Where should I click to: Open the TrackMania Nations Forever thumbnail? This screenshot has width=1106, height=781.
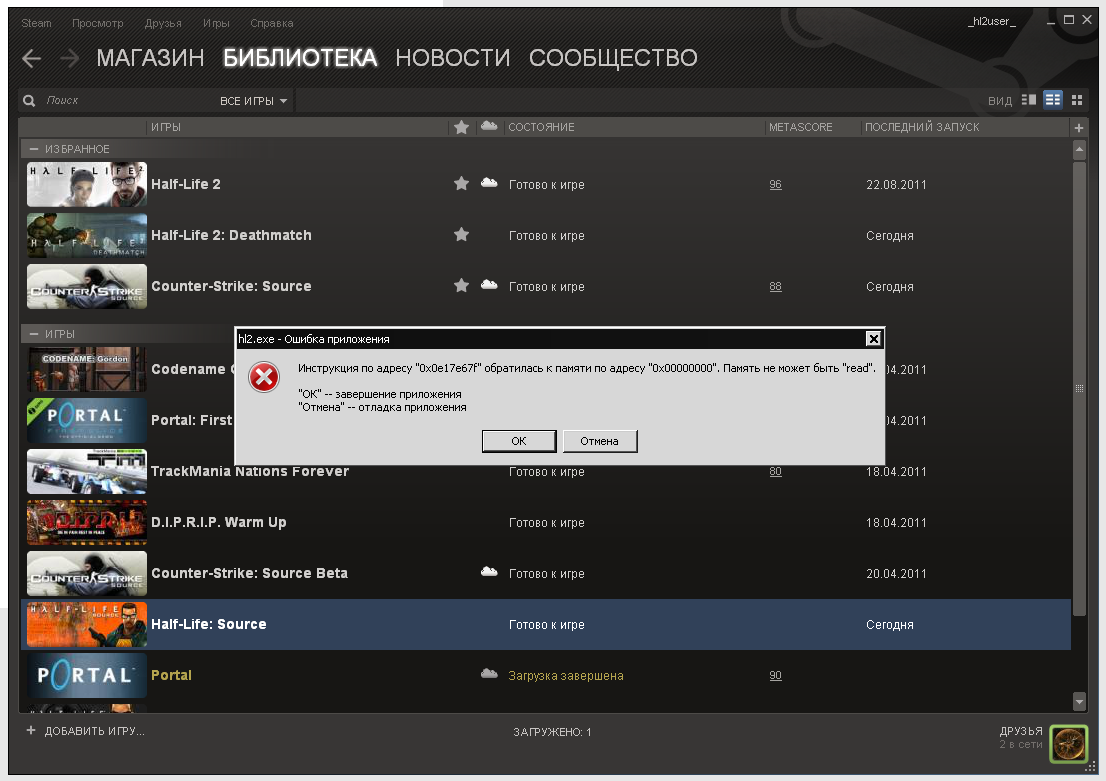(x=87, y=471)
